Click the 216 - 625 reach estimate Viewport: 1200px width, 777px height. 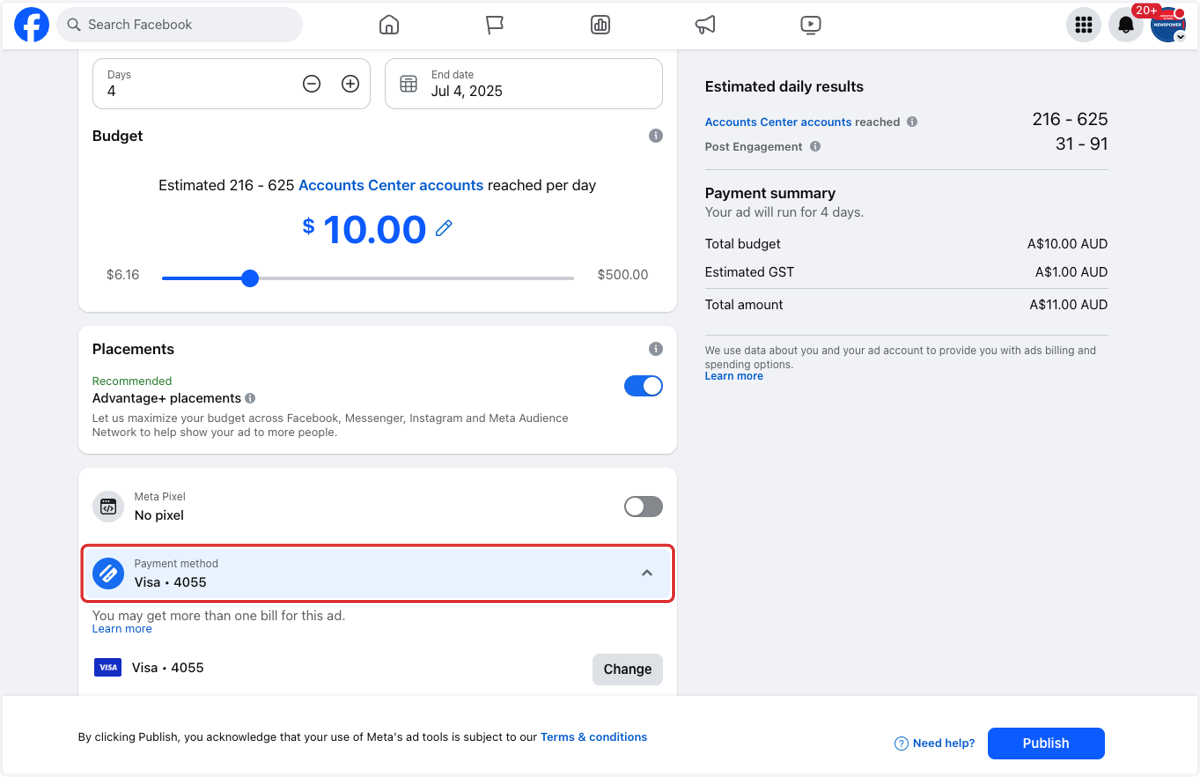tap(1070, 119)
